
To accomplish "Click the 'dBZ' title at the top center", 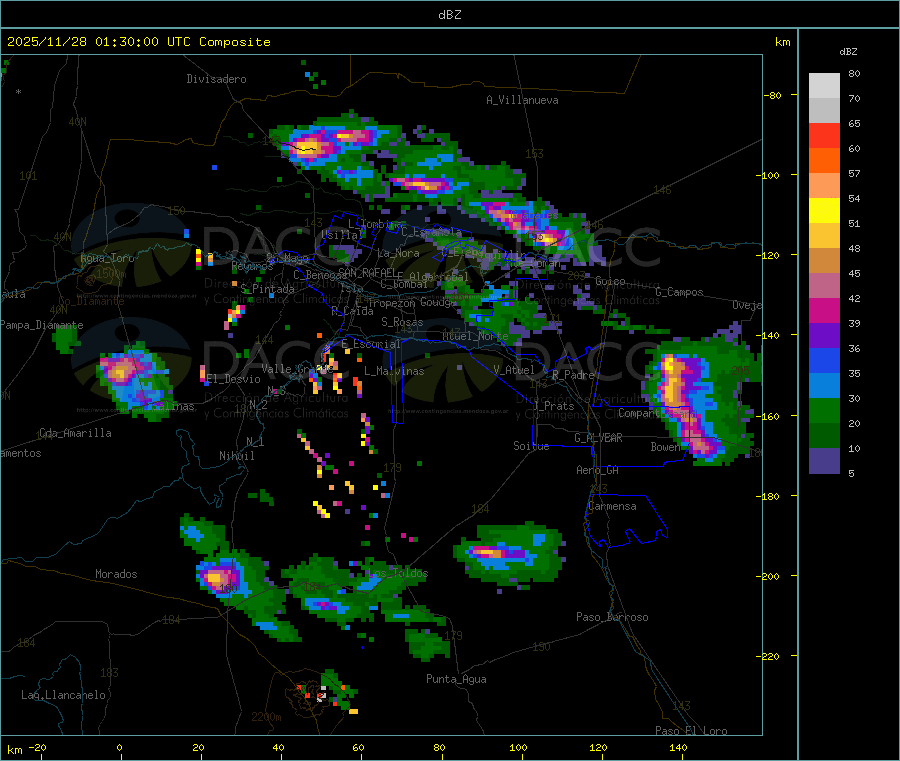I will pos(449,15).
